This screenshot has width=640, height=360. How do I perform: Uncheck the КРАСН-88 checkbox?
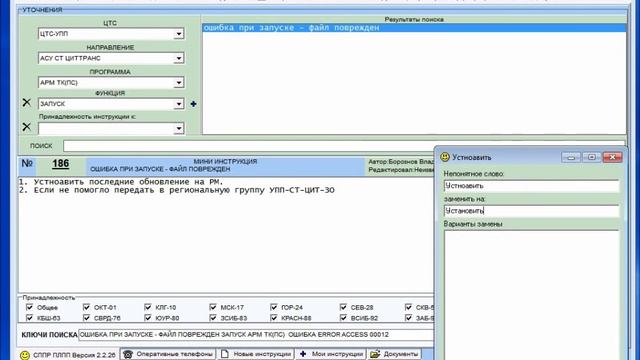coord(274,318)
